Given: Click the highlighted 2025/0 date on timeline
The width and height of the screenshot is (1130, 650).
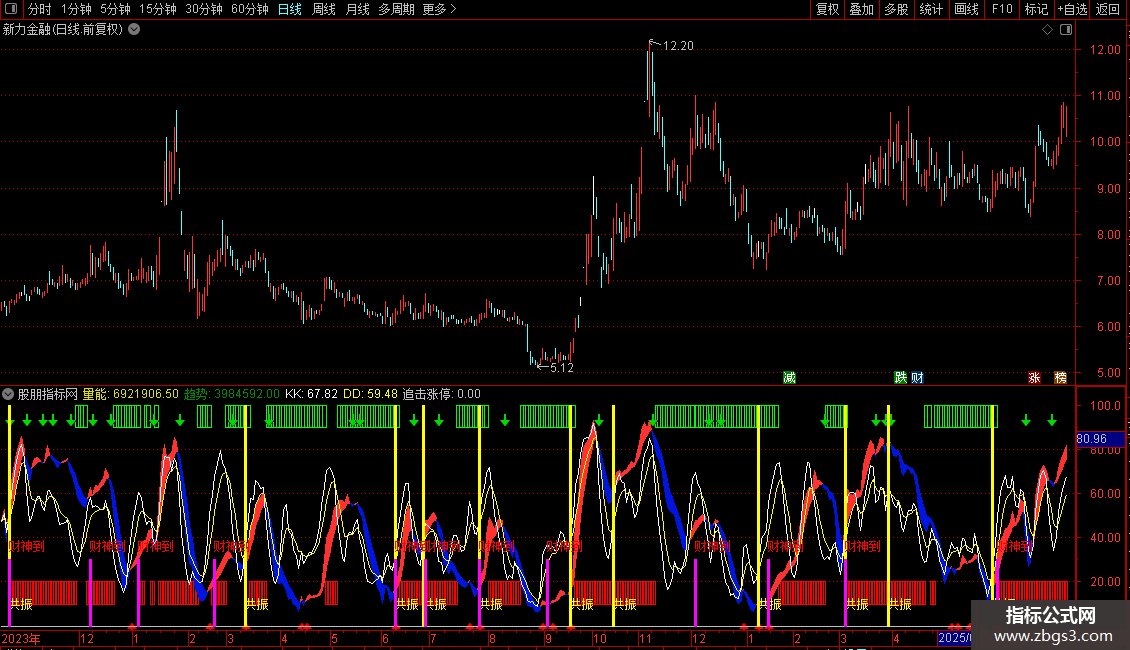Looking at the screenshot, I should click(954, 638).
